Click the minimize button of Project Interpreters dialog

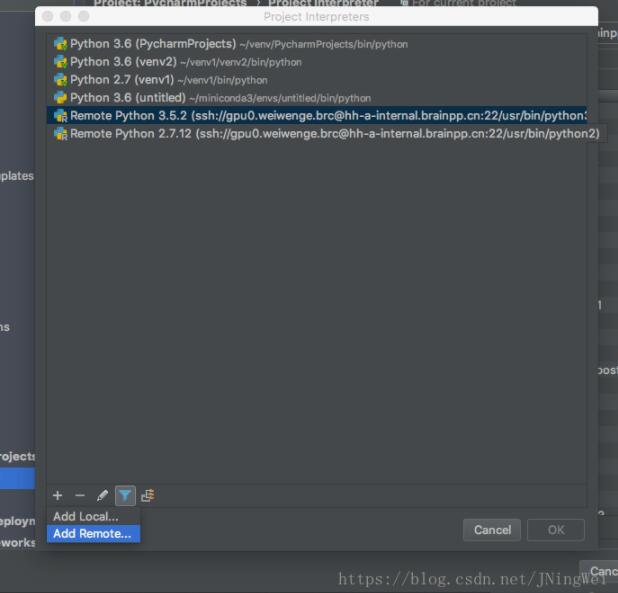coord(65,16)
